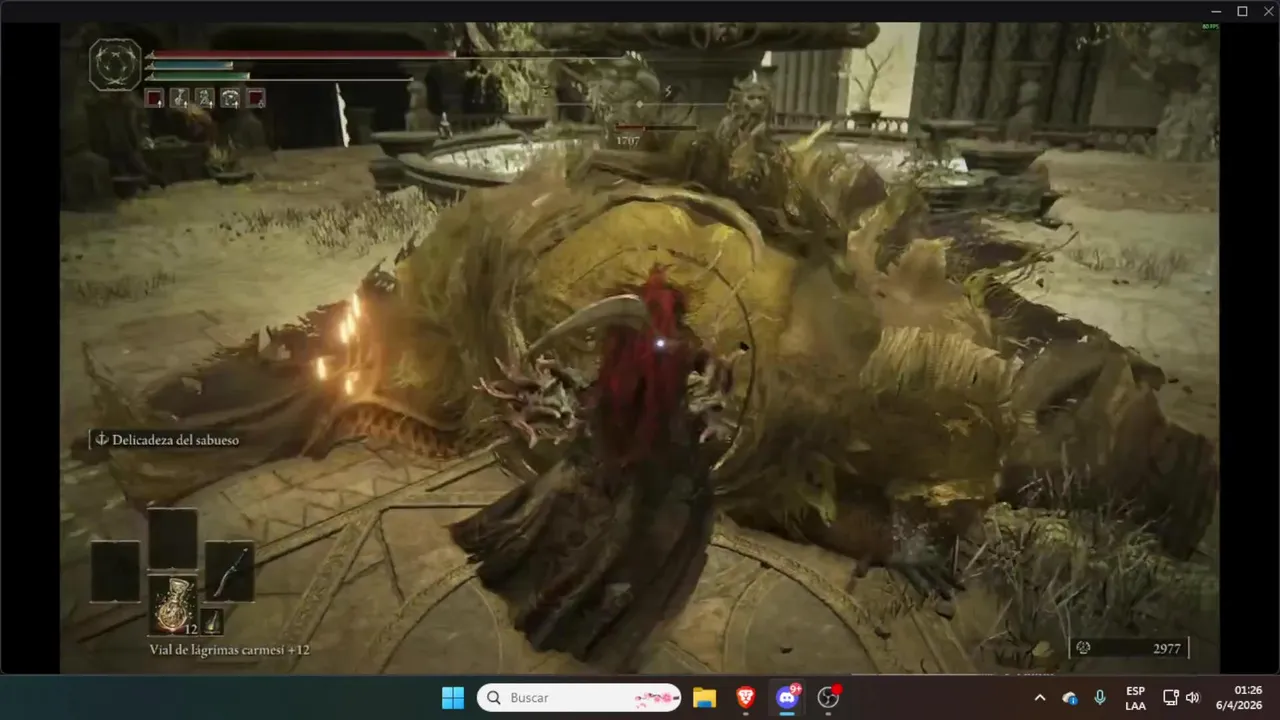Screen dimensions: 1280x720
Task: Open File Explorer from the taskbar
Action: 705,697
